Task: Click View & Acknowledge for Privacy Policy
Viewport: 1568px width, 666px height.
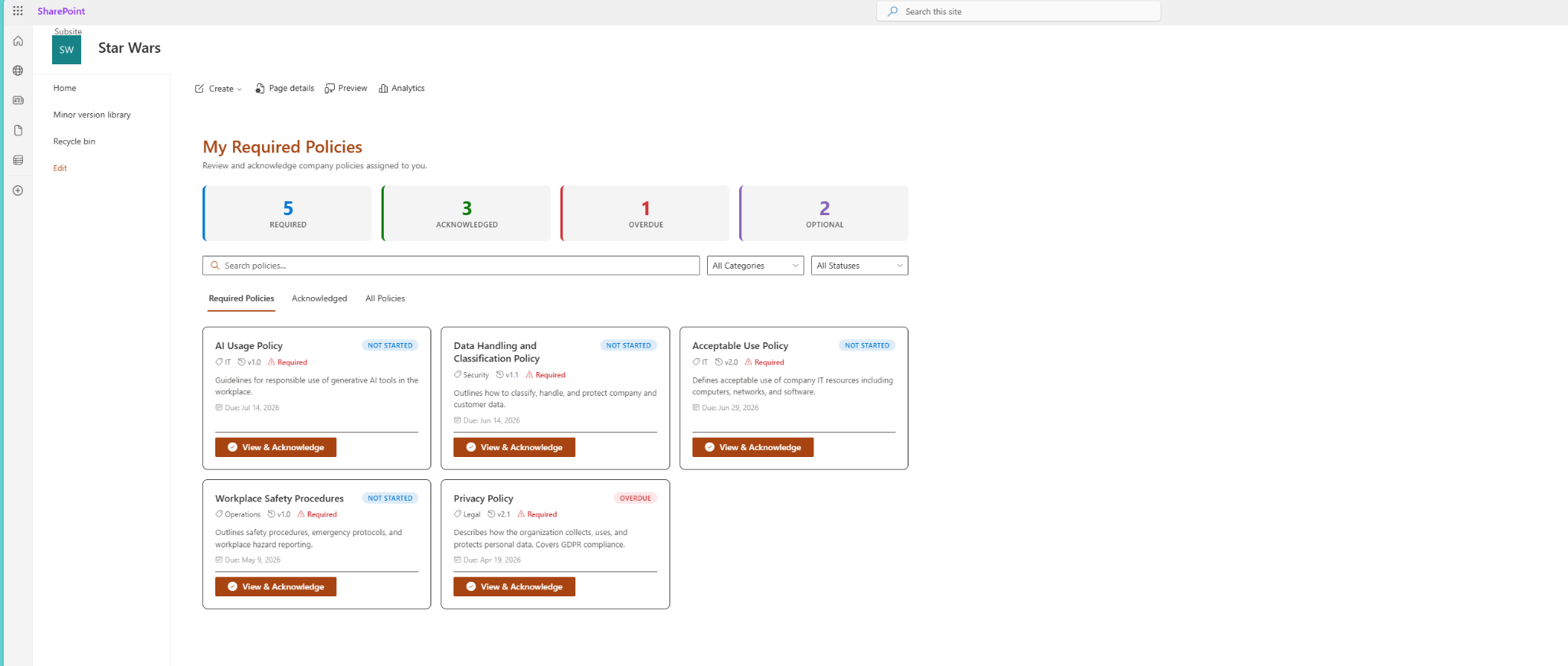Action: click(x=514, y=587)
